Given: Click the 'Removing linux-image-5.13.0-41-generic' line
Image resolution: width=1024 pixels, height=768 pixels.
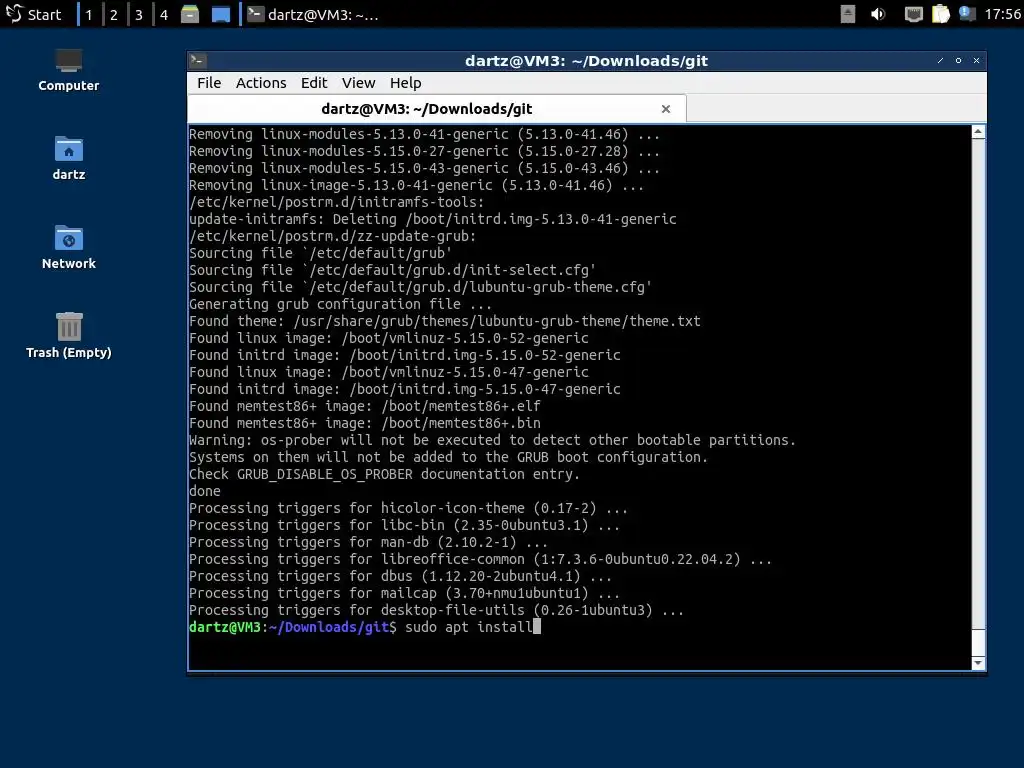Looking at the screenshot, I should point(416,185).
